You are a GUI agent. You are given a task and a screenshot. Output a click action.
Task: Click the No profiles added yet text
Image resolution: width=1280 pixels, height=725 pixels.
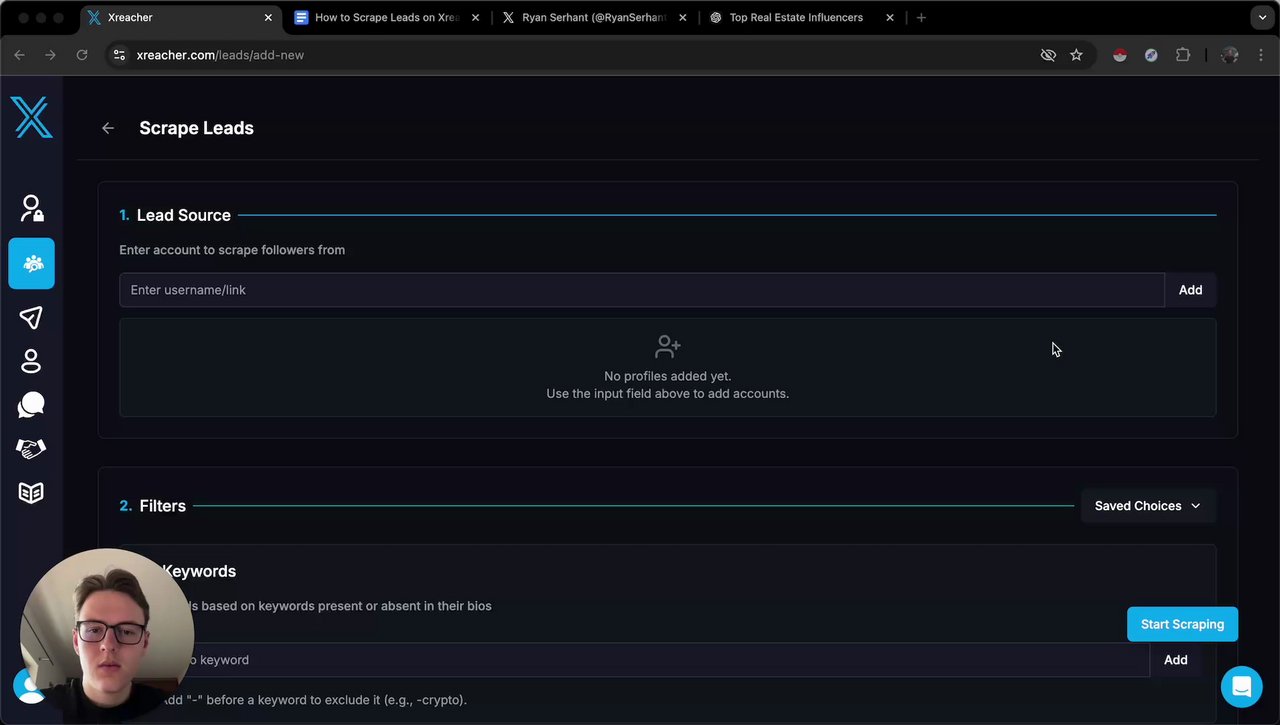pyautogui.click(x=667, y=376)
